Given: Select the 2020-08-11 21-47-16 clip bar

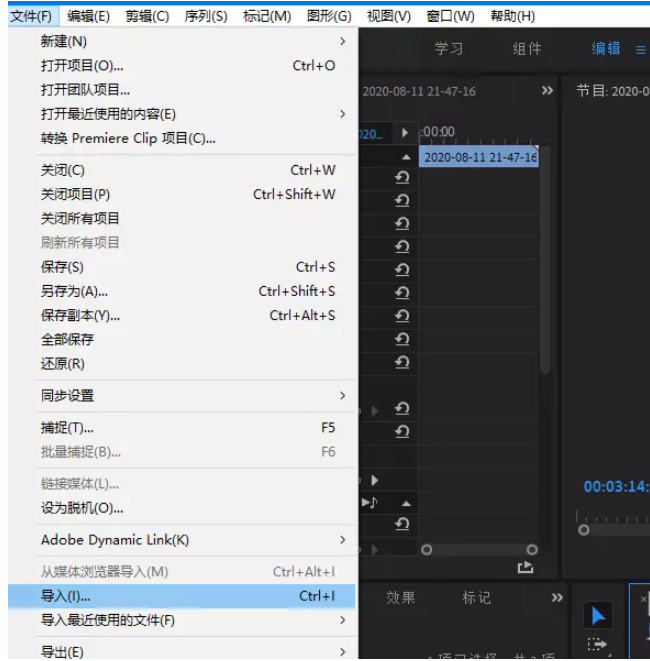Looking at the screenshot, I should pyautogui.click(x=479, y=158).
